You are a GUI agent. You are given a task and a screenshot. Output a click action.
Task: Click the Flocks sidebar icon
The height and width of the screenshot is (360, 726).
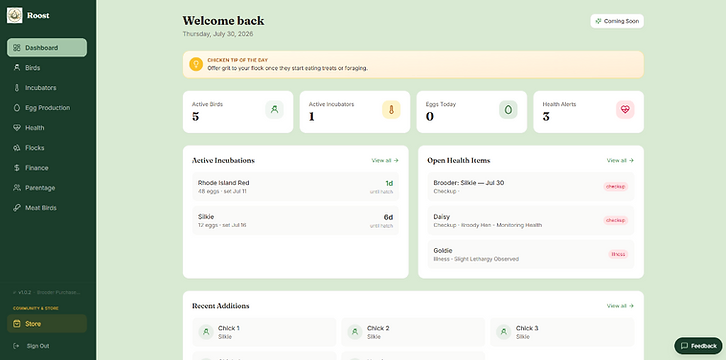(x=17, y=148)
